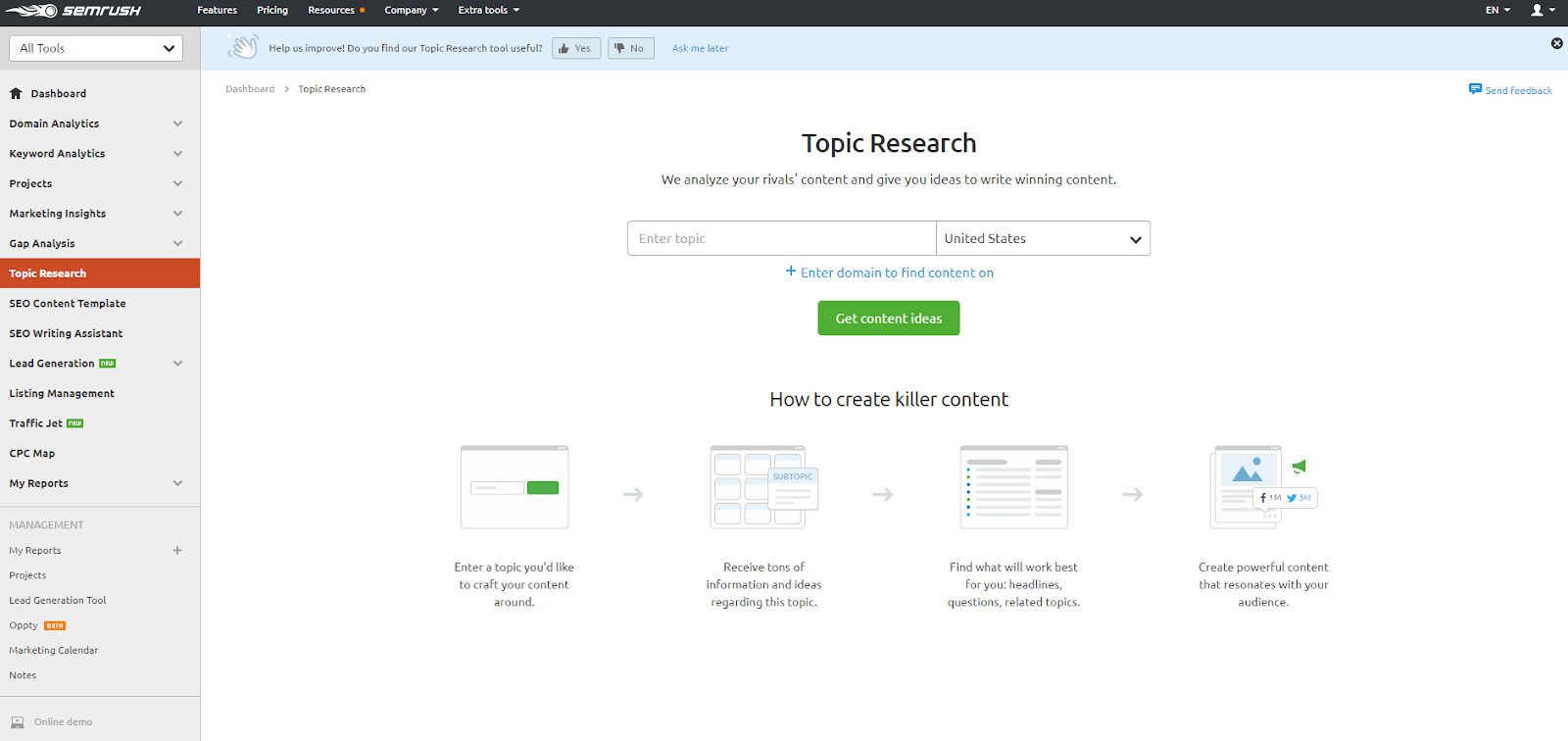Expand the Domain Analytics section
Image resolution: width=1568 pixels, height=741 pixels.
pos(177,123)
